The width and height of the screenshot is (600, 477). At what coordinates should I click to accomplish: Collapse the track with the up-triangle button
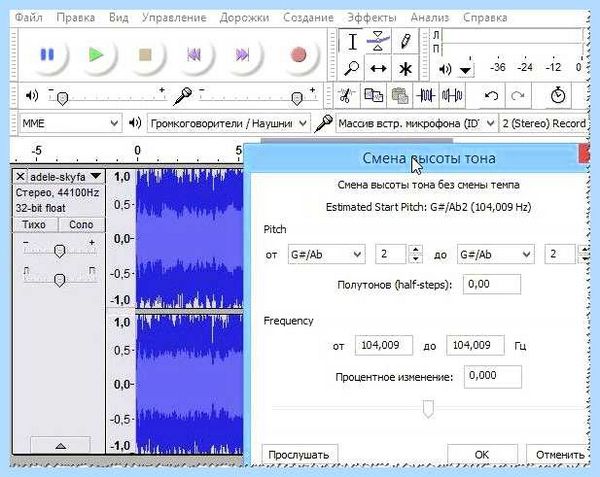(60, 446)
